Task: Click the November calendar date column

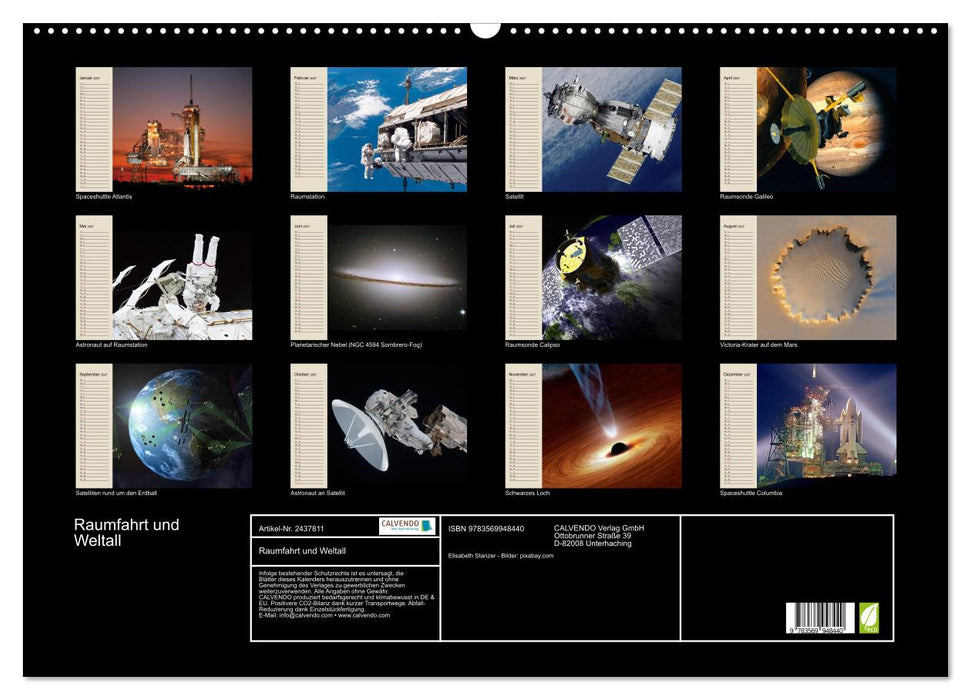Action: pos(524,426)
